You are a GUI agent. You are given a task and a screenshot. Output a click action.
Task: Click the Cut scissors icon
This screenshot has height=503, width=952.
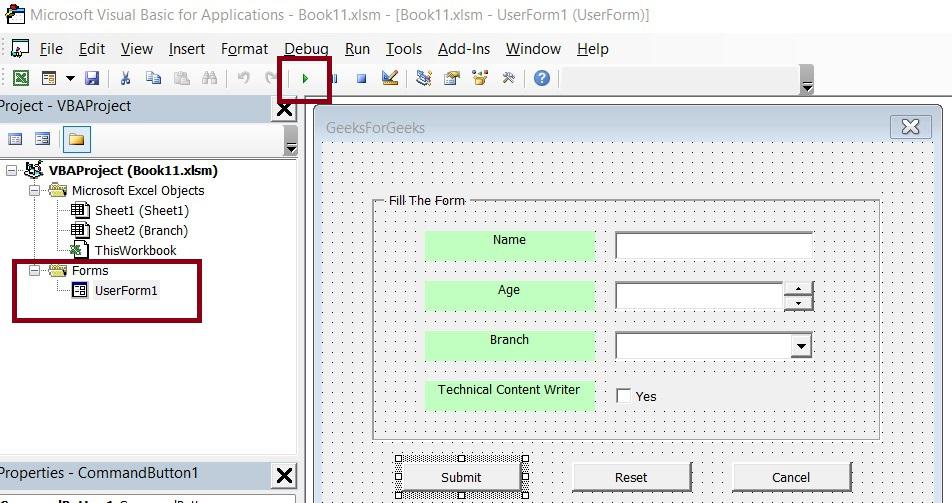125,78
